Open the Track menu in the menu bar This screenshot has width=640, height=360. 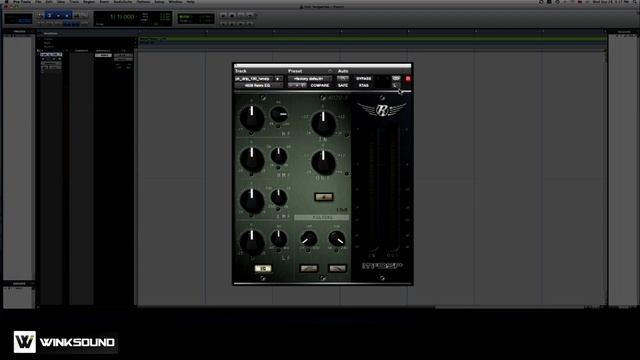pyautogui.click(x=74, y=2)
